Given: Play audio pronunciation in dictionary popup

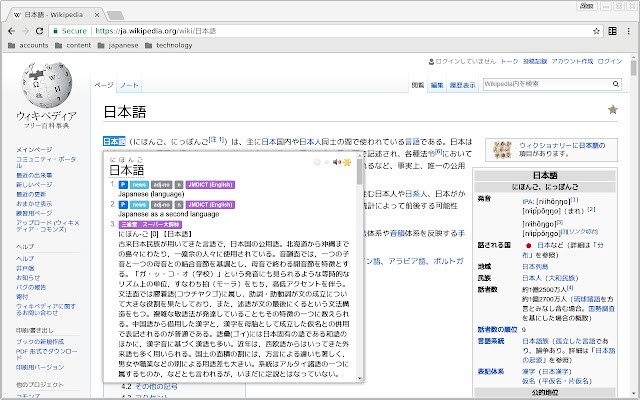Looking at the screenshot, I should [337, 161].
